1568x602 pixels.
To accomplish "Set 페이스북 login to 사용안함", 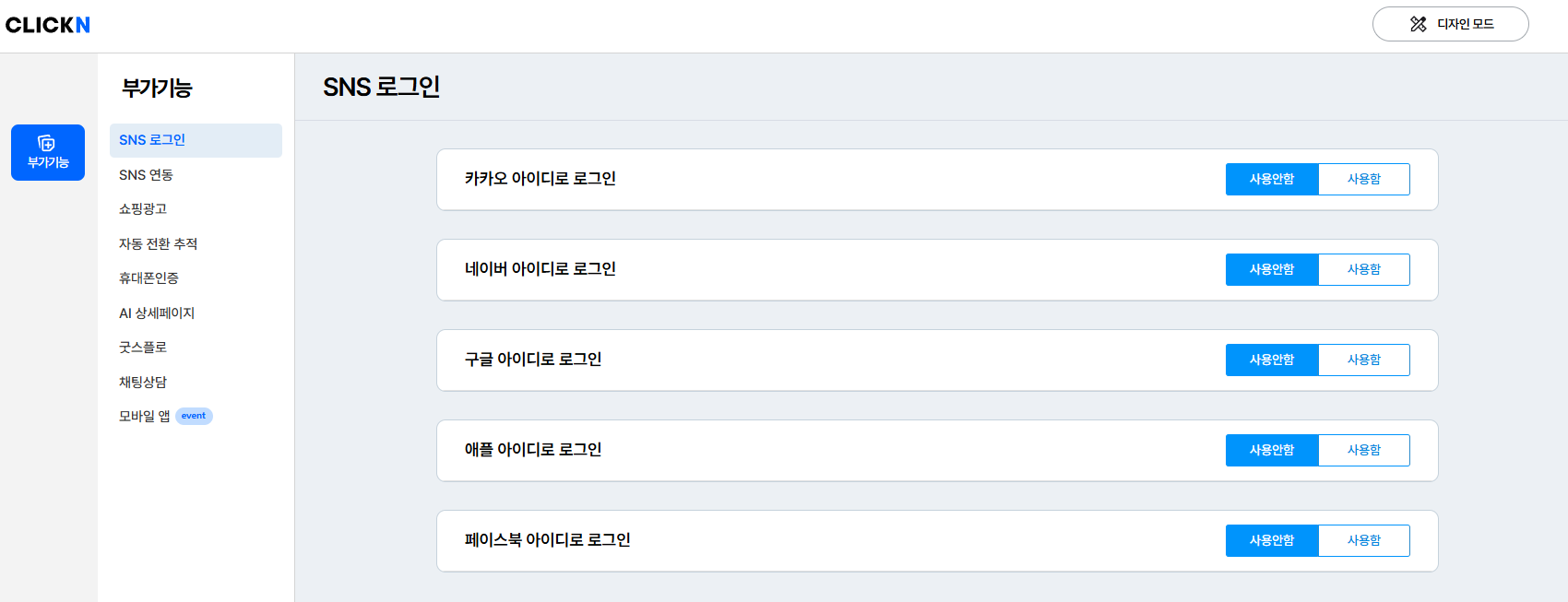I will click(x=1272, y=541).
